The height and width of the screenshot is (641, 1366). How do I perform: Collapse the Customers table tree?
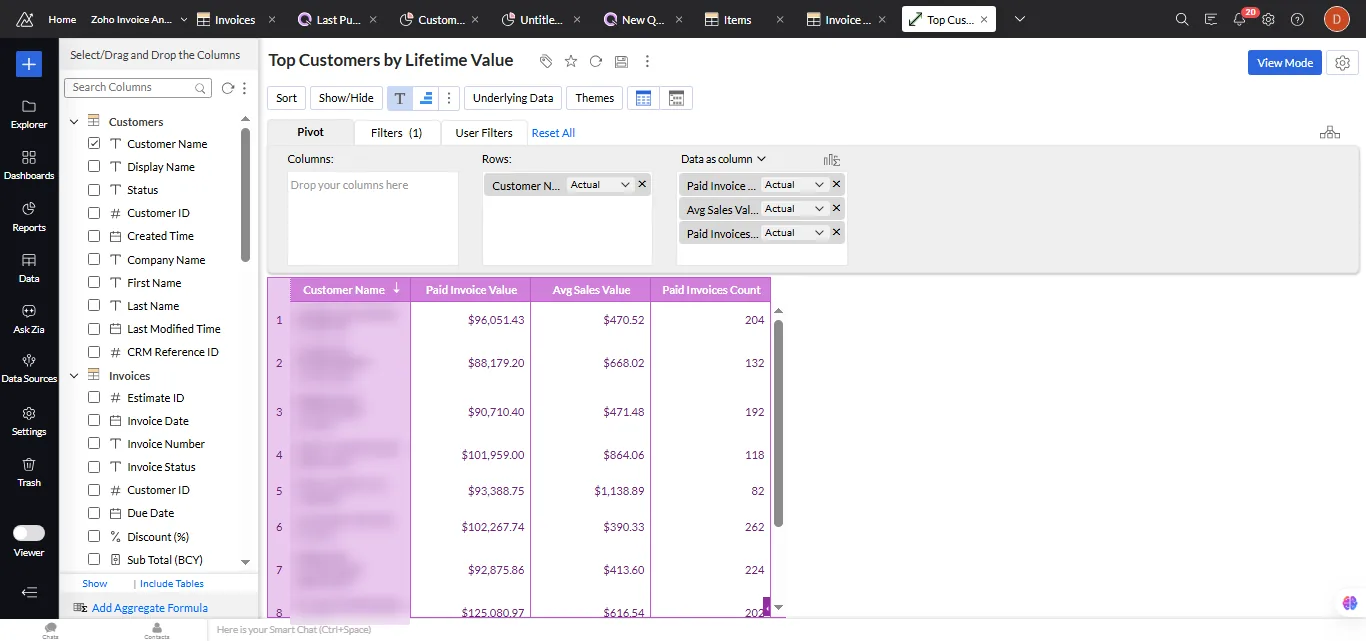point(74,122)
